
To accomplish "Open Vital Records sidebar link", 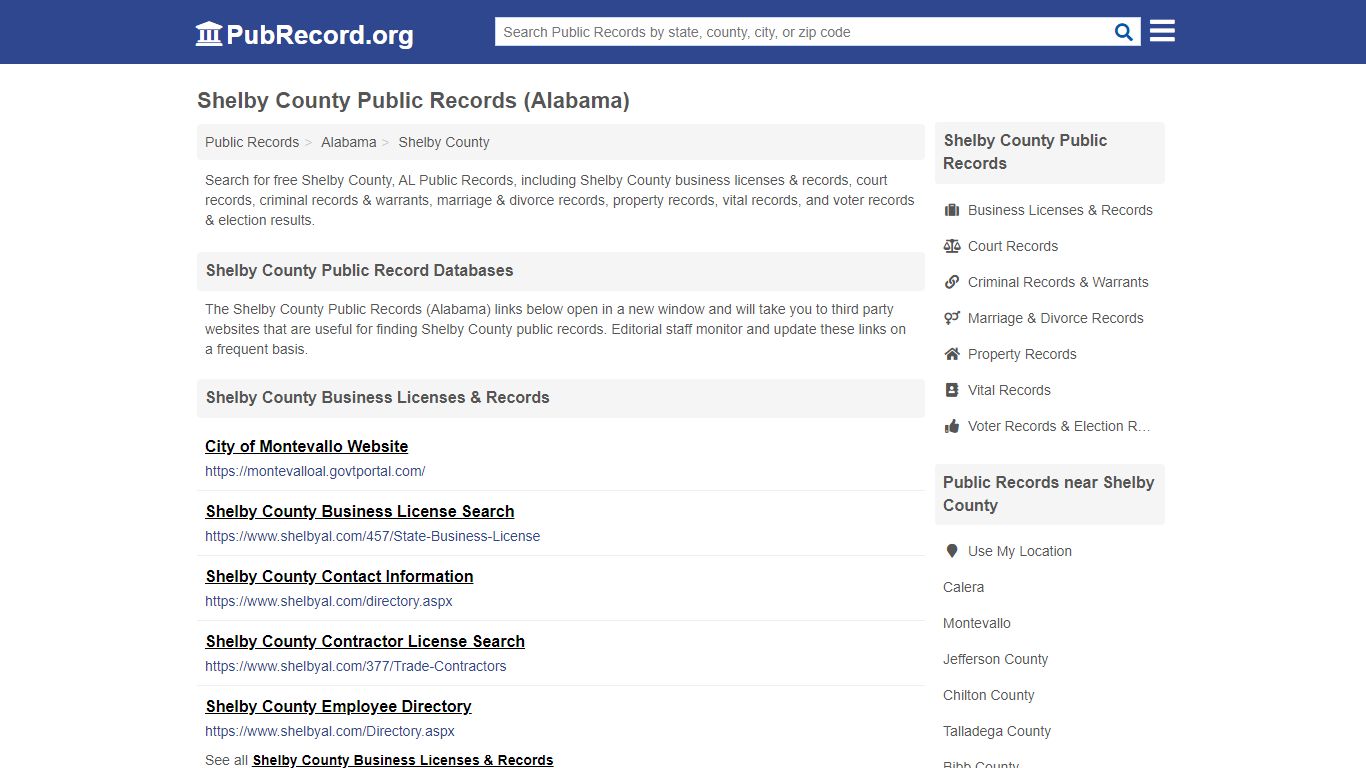I will click(x=1009, y=390).
